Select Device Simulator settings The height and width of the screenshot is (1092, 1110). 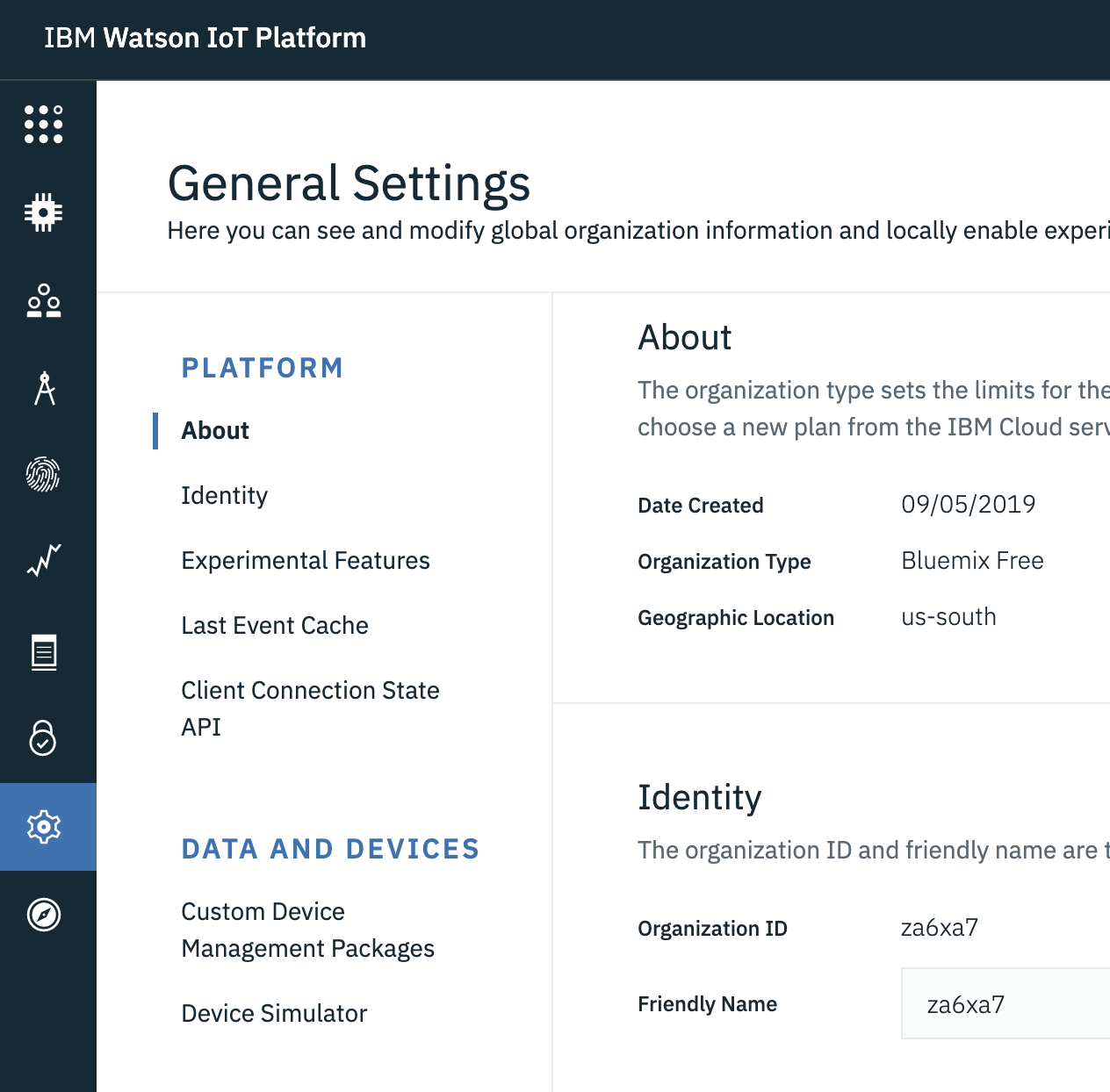(273, 1014)
